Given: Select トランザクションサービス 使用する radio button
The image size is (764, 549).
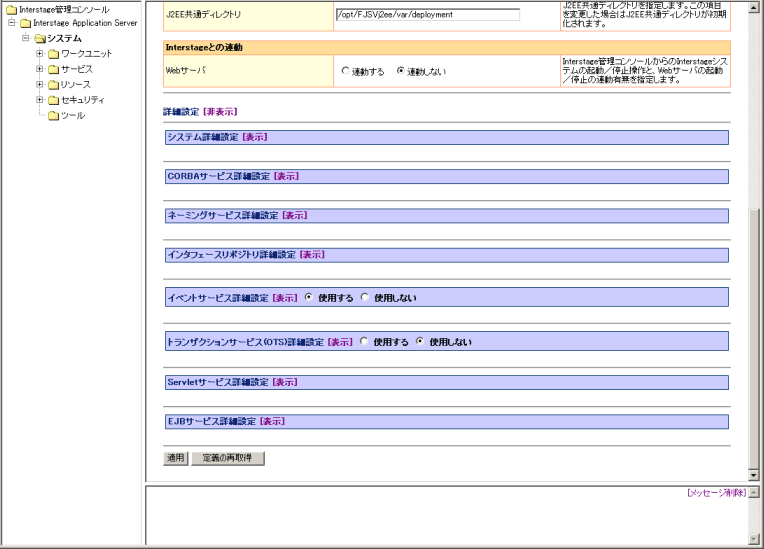Looking at the screenshot, I should [364, 341].
